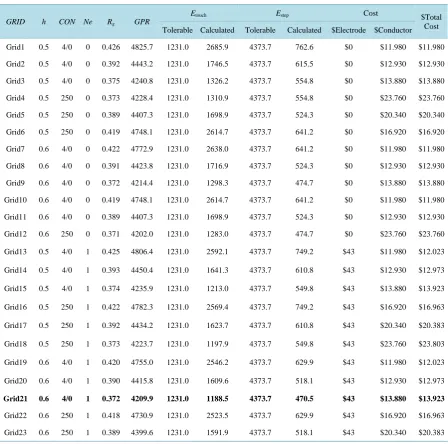Click calculated touch value 1283.0
This screenshot has width=448, height=444.
[x=217, y=234]
